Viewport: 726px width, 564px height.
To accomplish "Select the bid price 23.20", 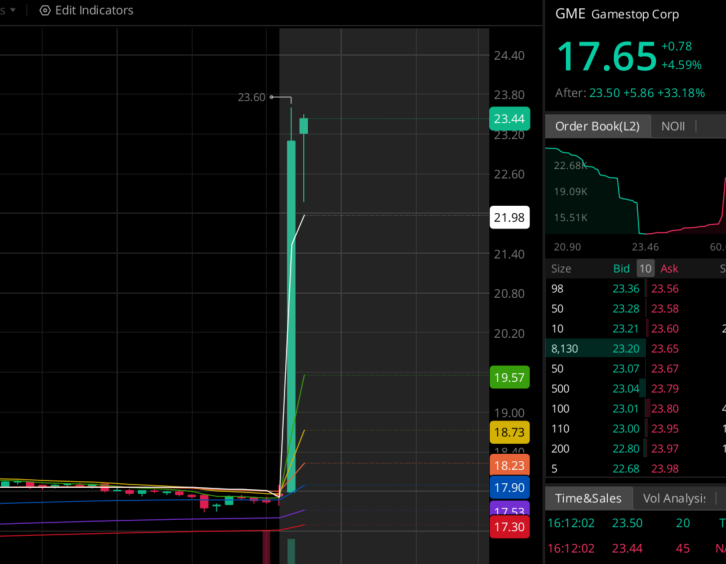I will coord(626,349).
